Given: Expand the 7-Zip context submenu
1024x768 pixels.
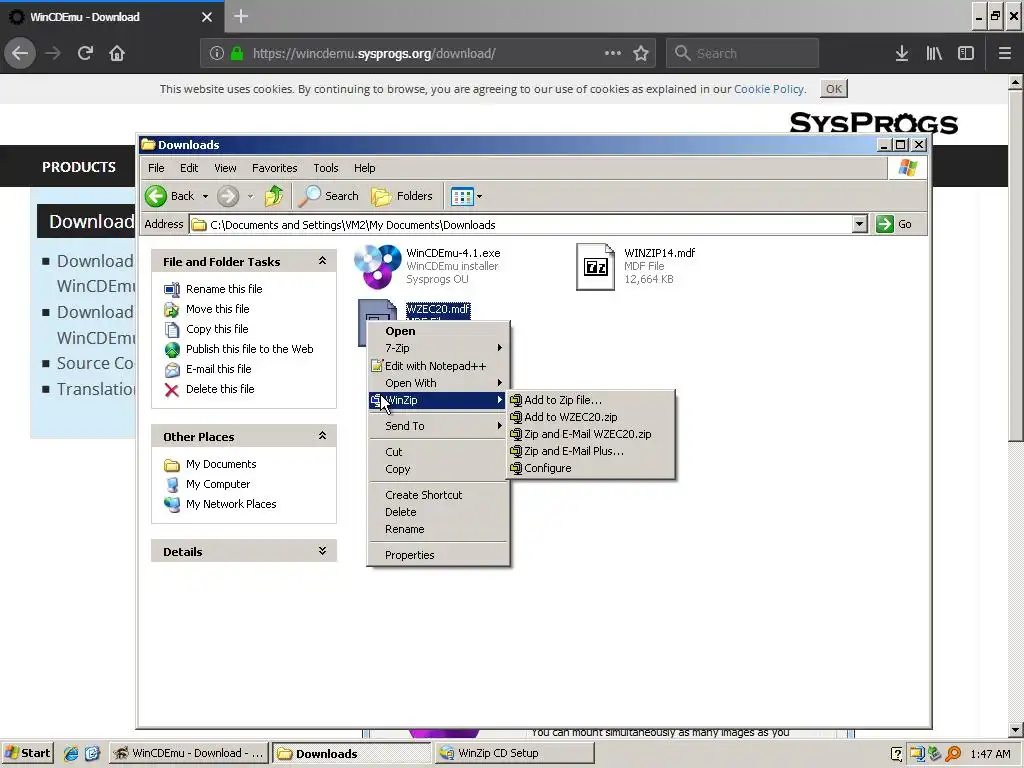Looking at the screenshot, I should (438, 348).
